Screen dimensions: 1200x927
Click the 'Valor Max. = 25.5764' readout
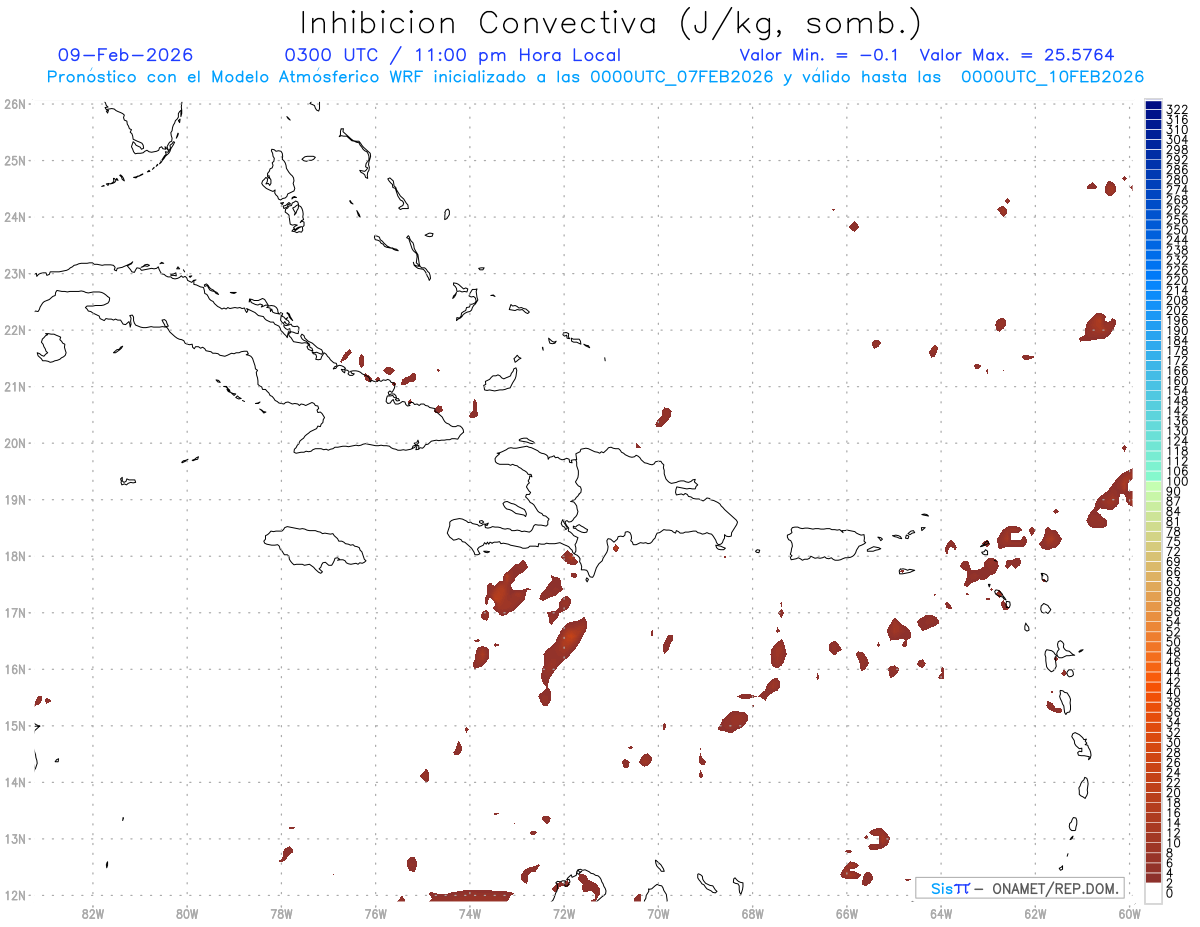pos(1017,55)
